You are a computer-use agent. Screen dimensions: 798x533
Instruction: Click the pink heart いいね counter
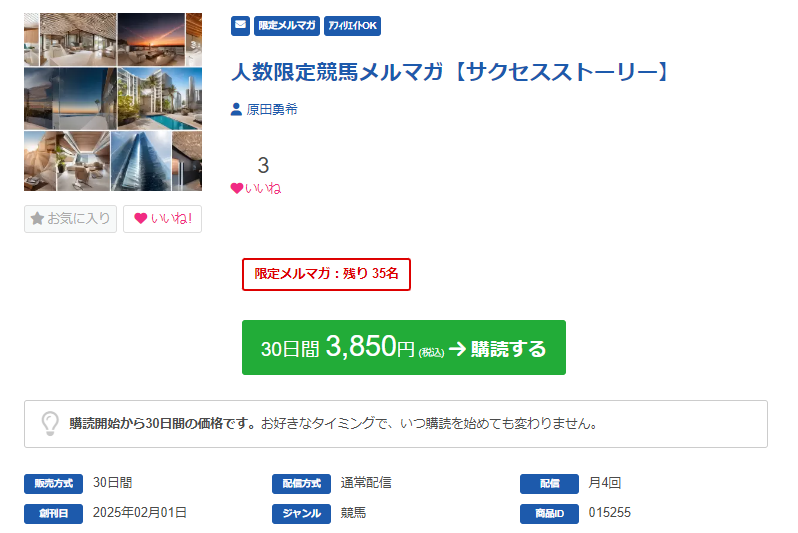(256, 188)
